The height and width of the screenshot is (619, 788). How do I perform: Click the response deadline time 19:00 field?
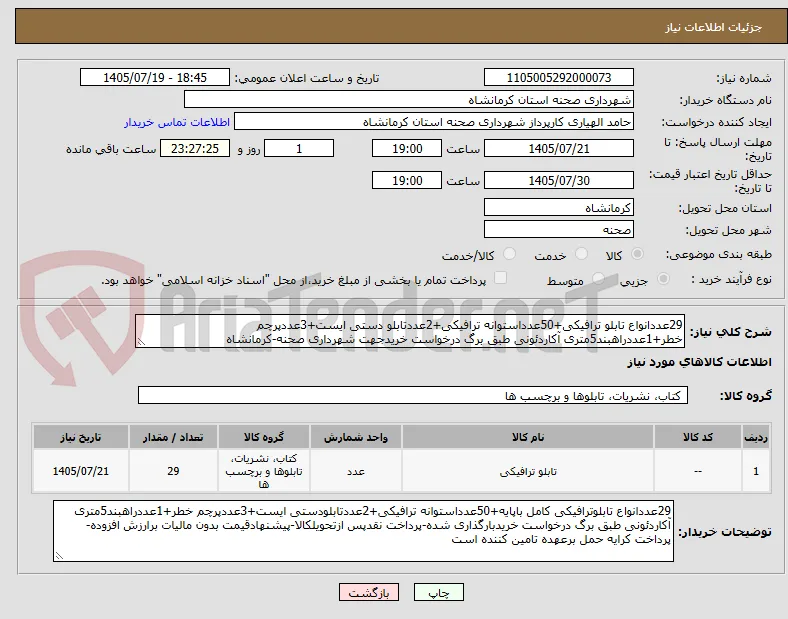point(407,149)
